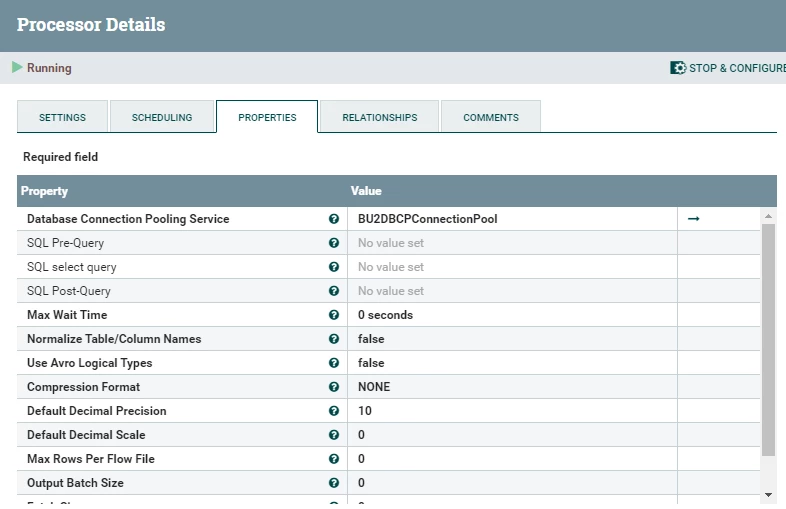Click the 'Database Connection Pooling Service' property name
The height and width of the screenshot is (509, 786).
tap(128, 219)
